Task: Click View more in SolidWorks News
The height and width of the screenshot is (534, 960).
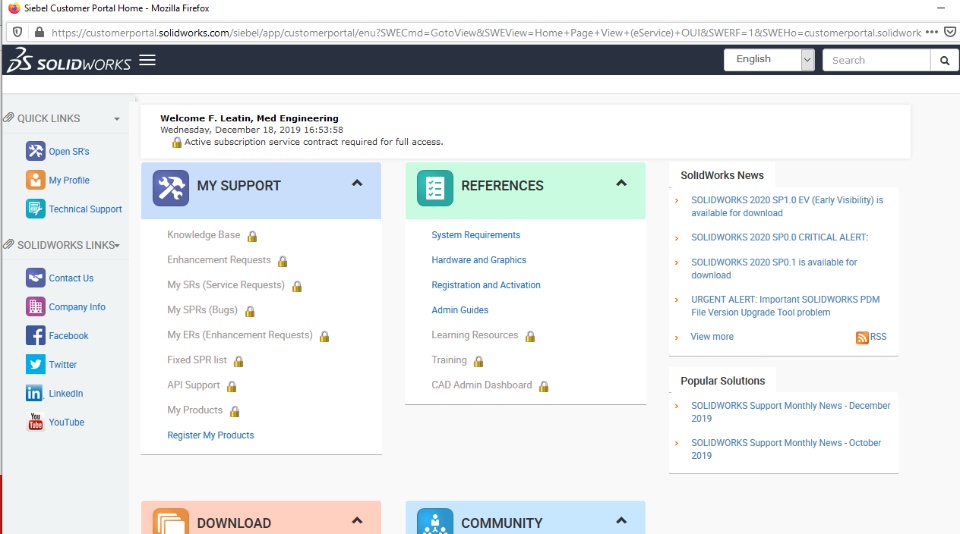Action: 712,337
